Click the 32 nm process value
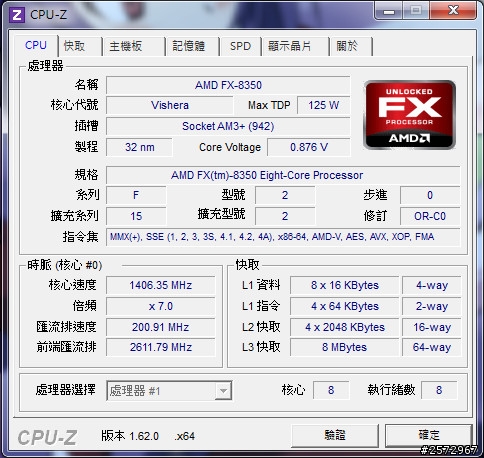Viewport: 484px width, 458px height. point(139,147)
